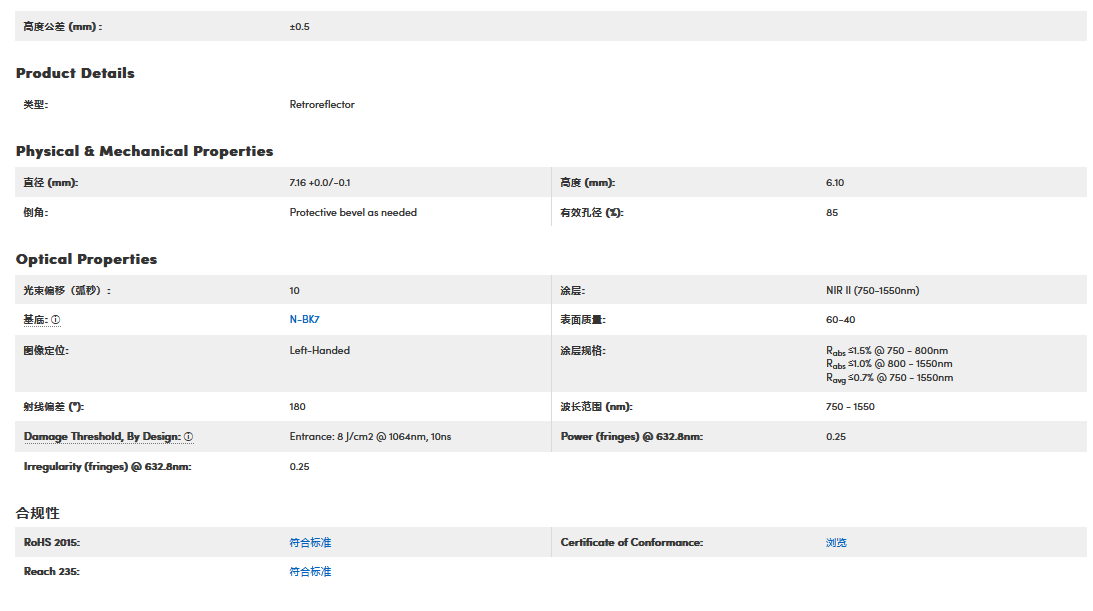Select the NIR II (750-1550nm) coating value
1093x611 pixels.
coord(872,290)
